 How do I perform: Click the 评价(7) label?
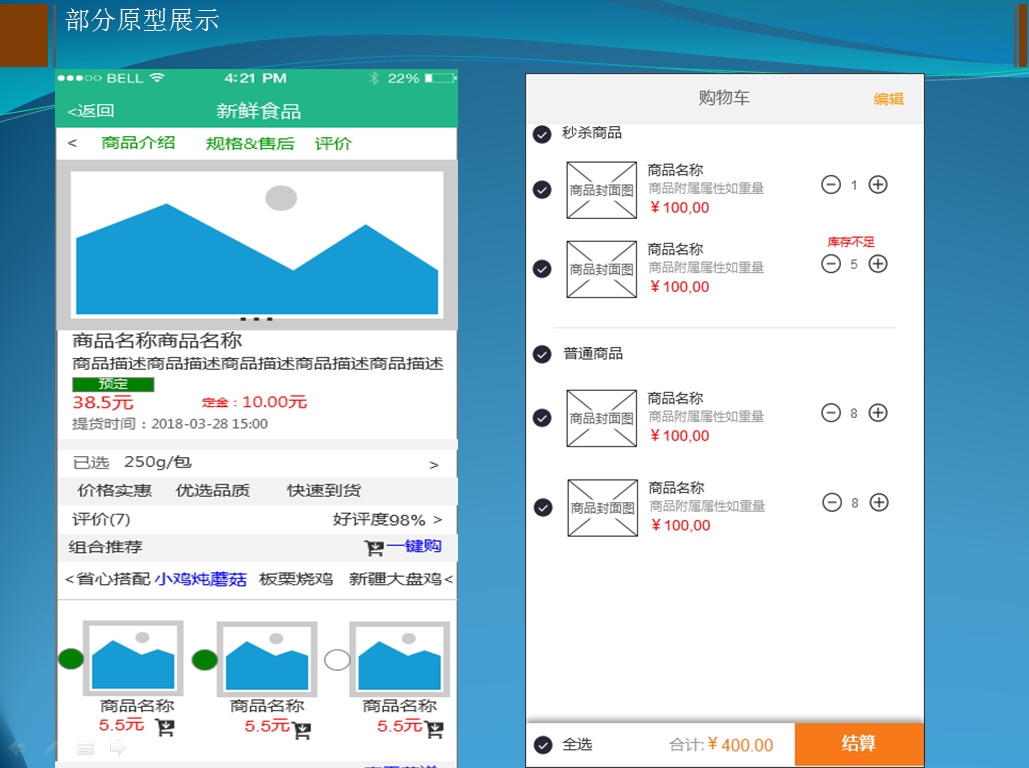101,519
